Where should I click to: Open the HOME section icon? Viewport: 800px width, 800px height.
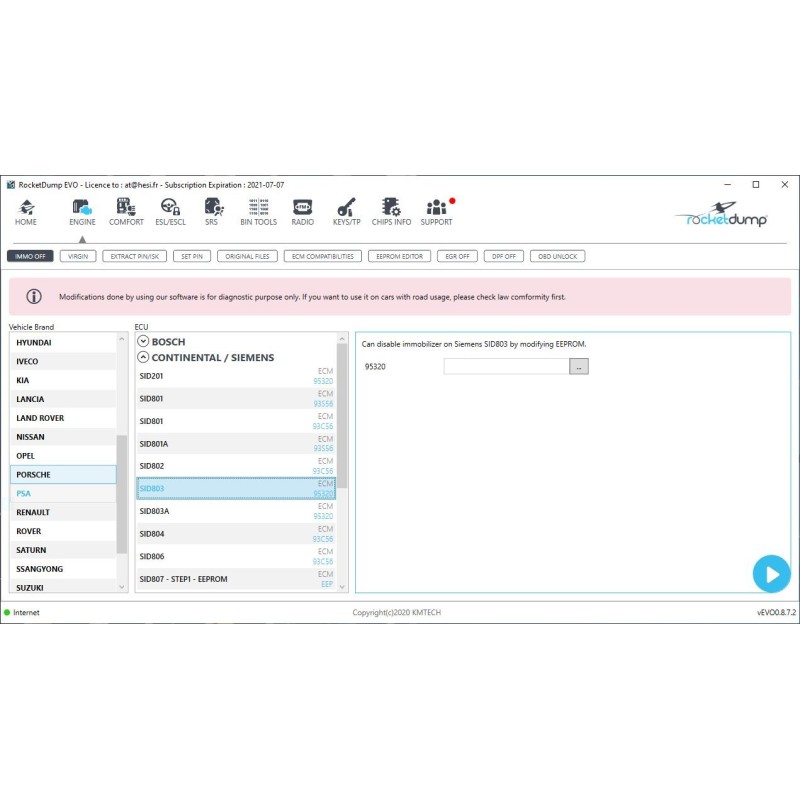click(26, 208)
